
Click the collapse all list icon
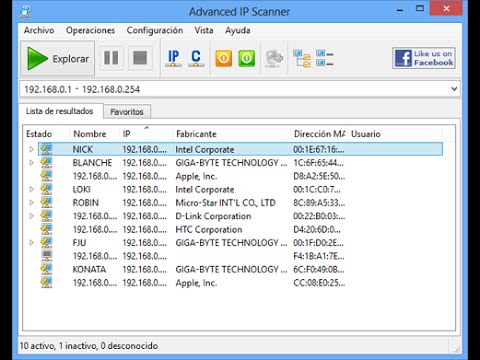[x=325, y=58]
